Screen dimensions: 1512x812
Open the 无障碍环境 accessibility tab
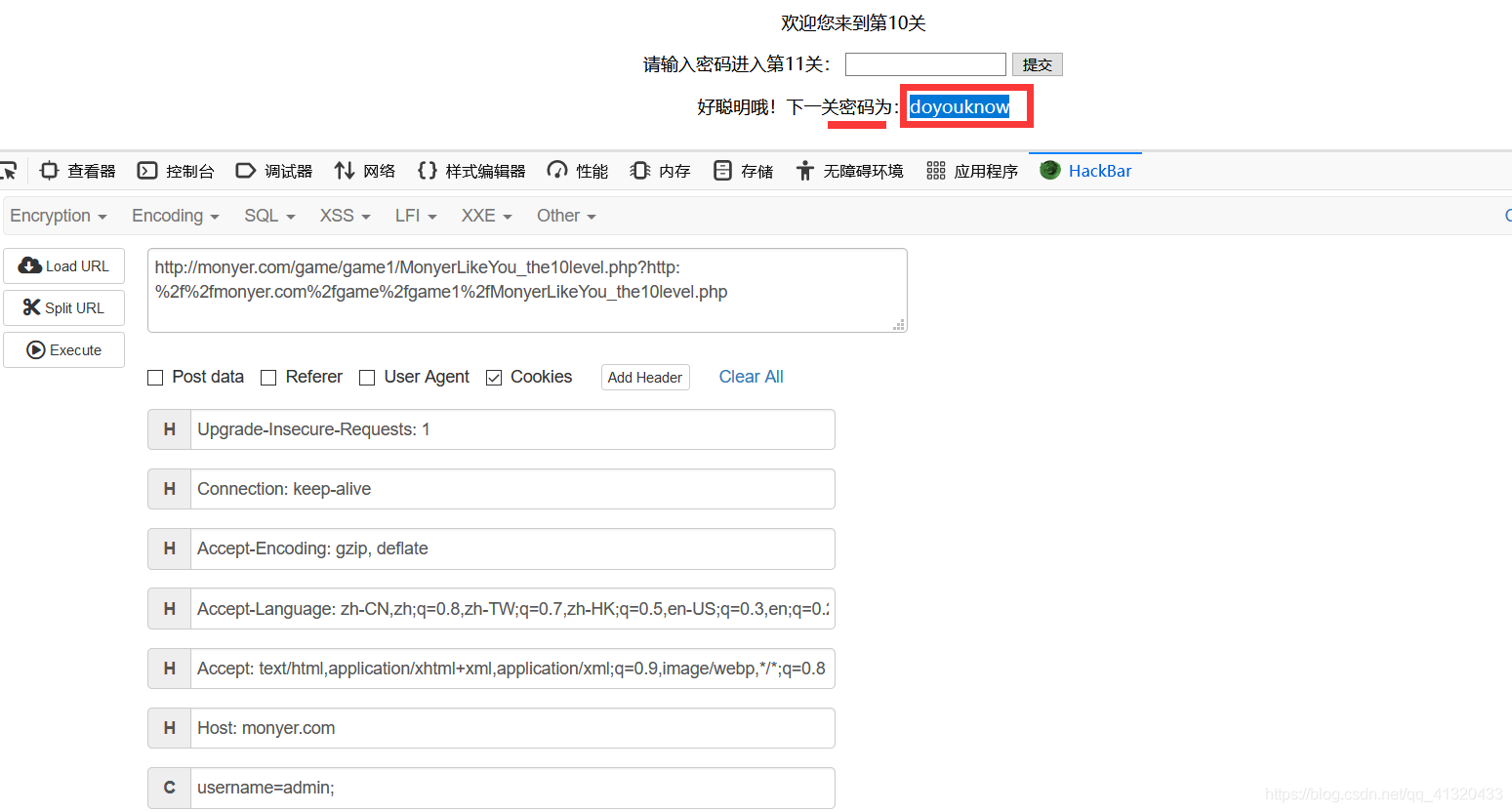(849, 171)
